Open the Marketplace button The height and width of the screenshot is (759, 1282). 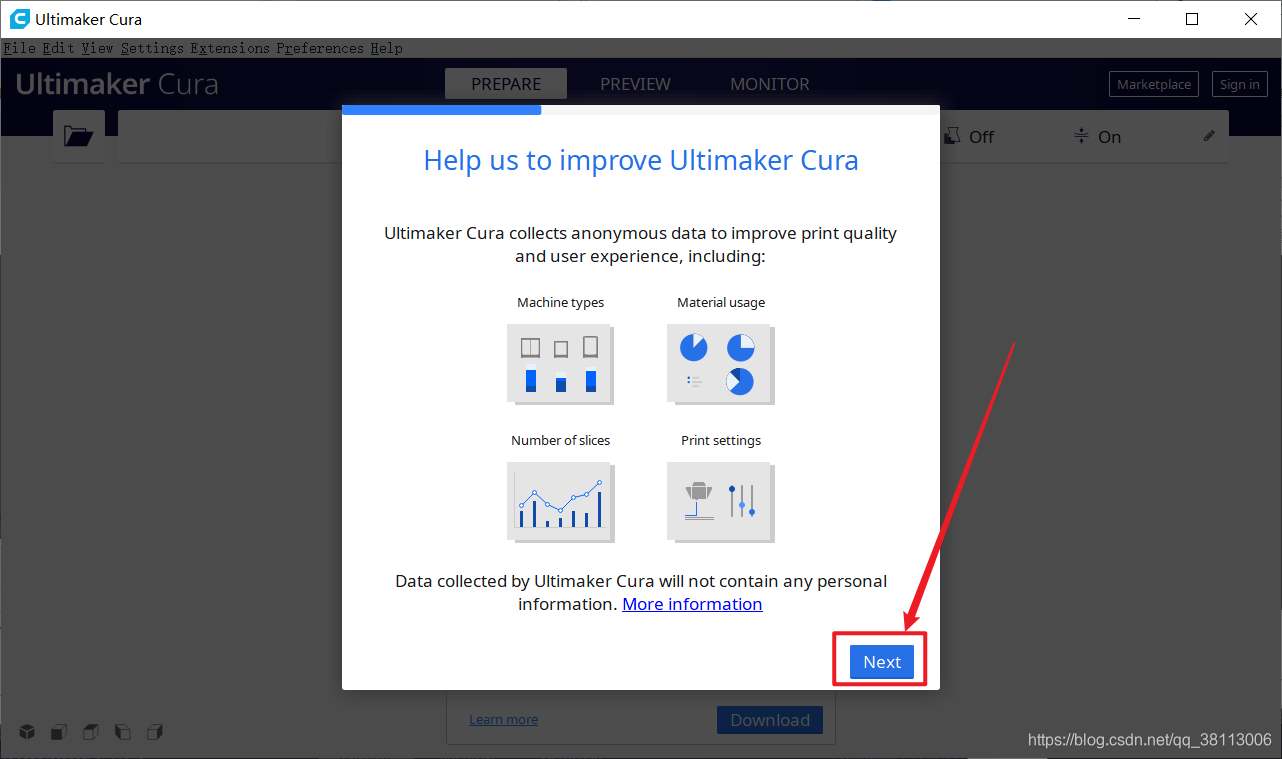coord(1154,84)
